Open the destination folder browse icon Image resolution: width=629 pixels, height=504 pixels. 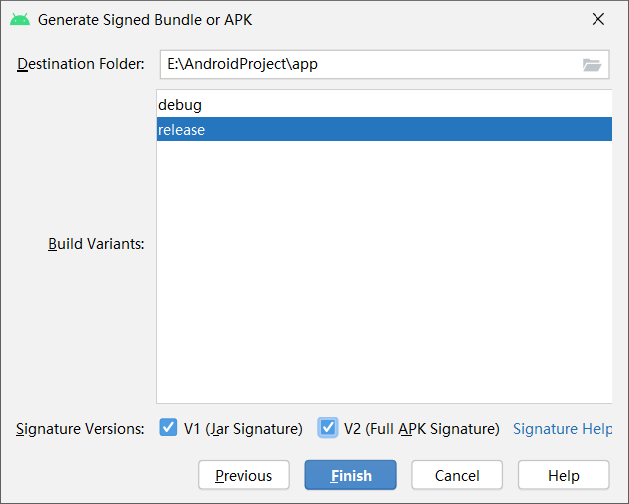592,65
